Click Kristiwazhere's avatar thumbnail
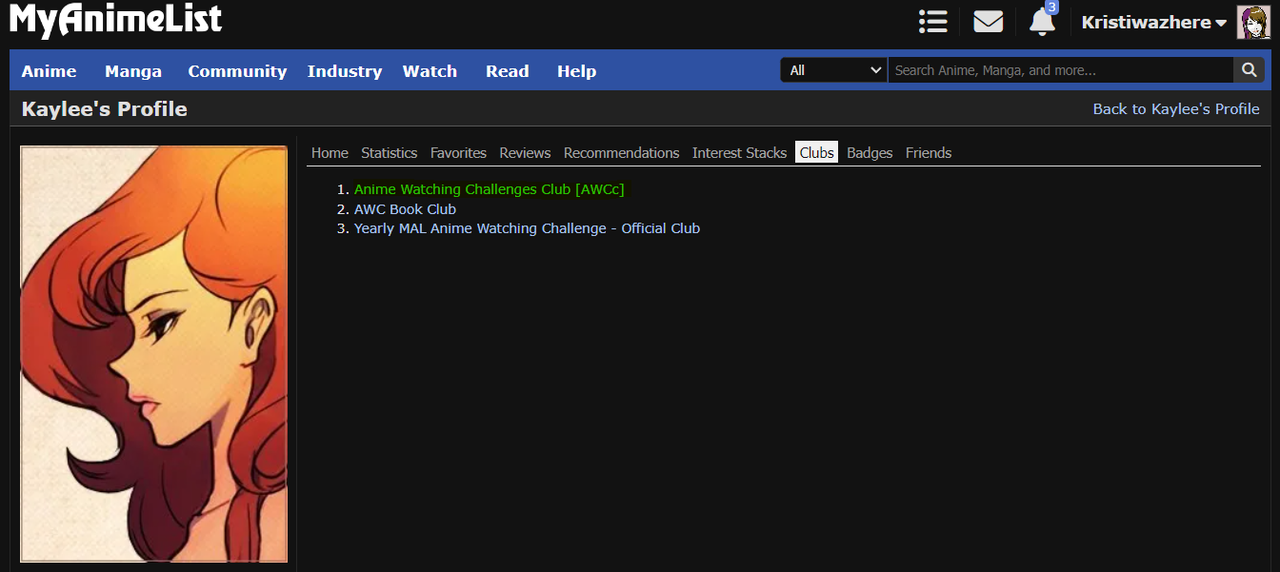This screenshot has height=572, width=1280. (1253, 22)
